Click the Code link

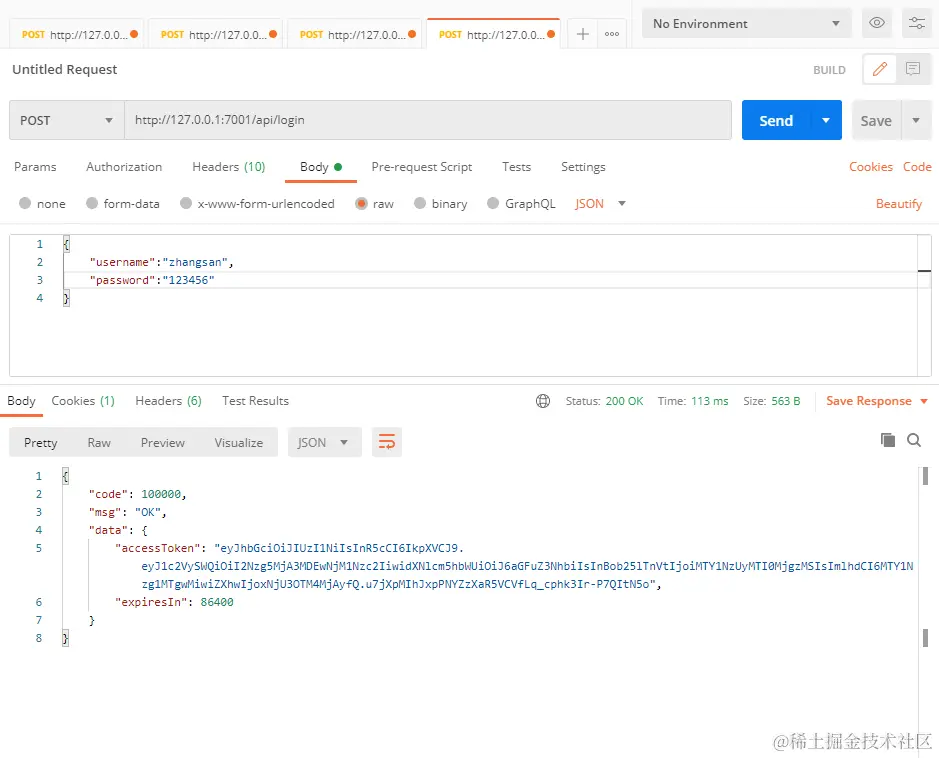(917, 166)
